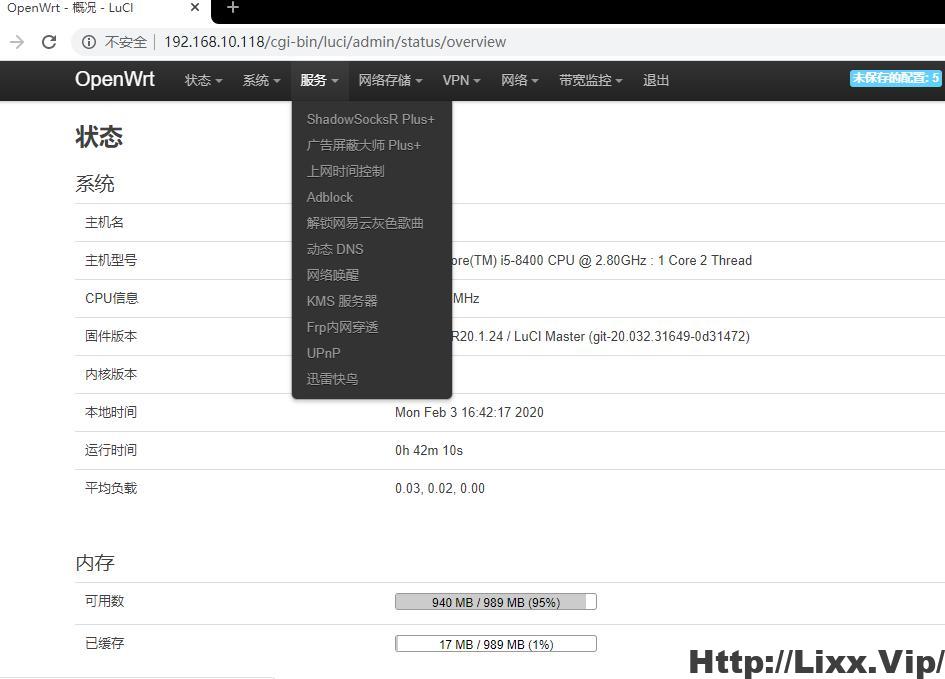Expand the 网络存储 dropdown
This screenshot has width=945, height=679.
click(x=389, y=80)
